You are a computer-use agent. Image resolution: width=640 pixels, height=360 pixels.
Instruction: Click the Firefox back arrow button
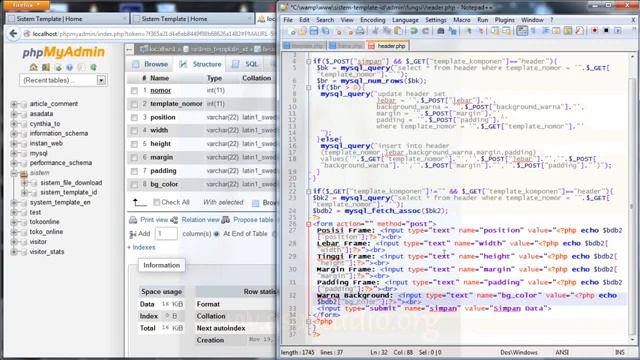click(x=13, y=34)
